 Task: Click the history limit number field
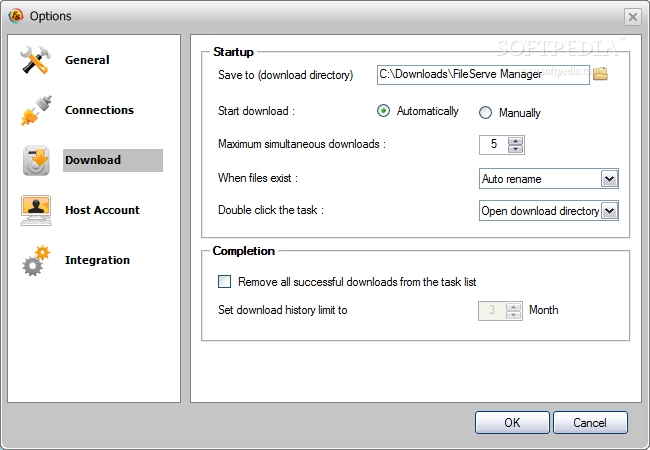click(492, 310)
